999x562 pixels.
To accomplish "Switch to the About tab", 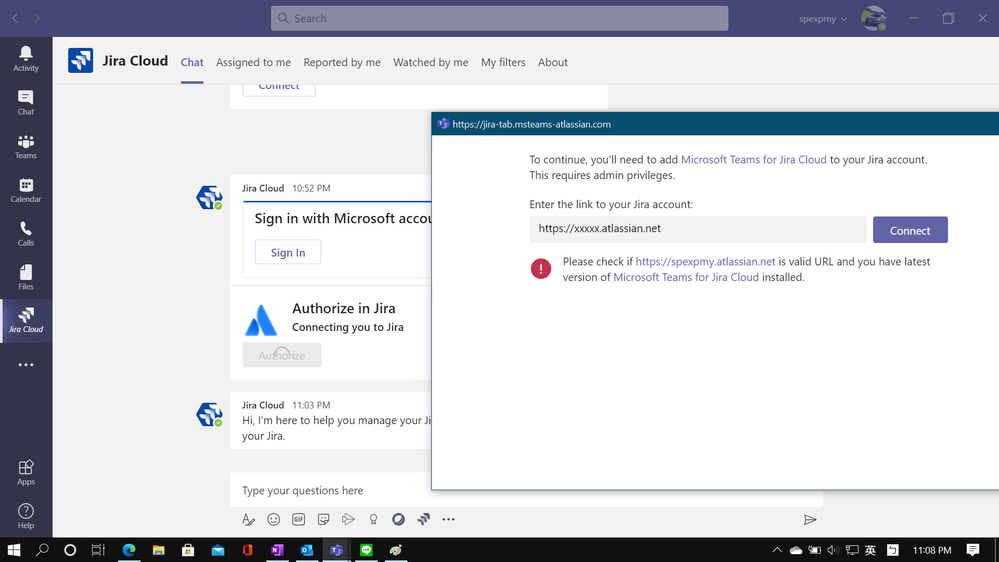I will pos(552,62).
